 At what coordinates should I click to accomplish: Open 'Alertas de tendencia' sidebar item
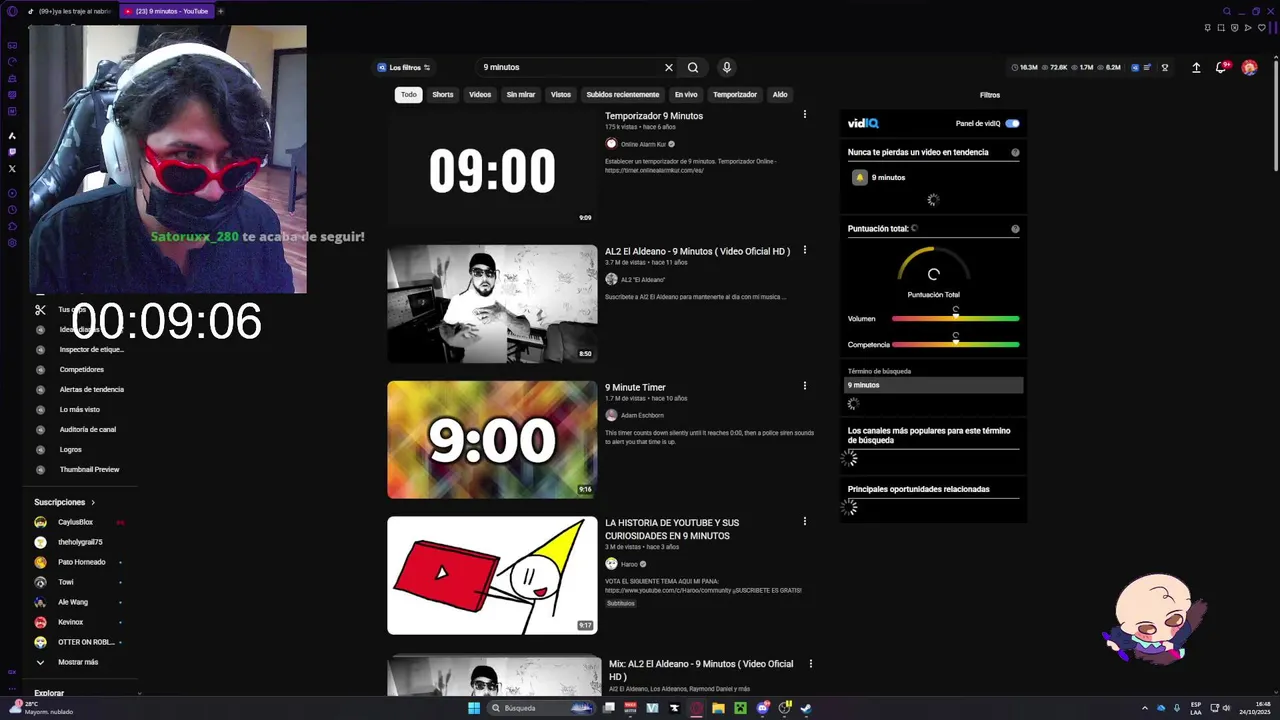tap(91, 389)
